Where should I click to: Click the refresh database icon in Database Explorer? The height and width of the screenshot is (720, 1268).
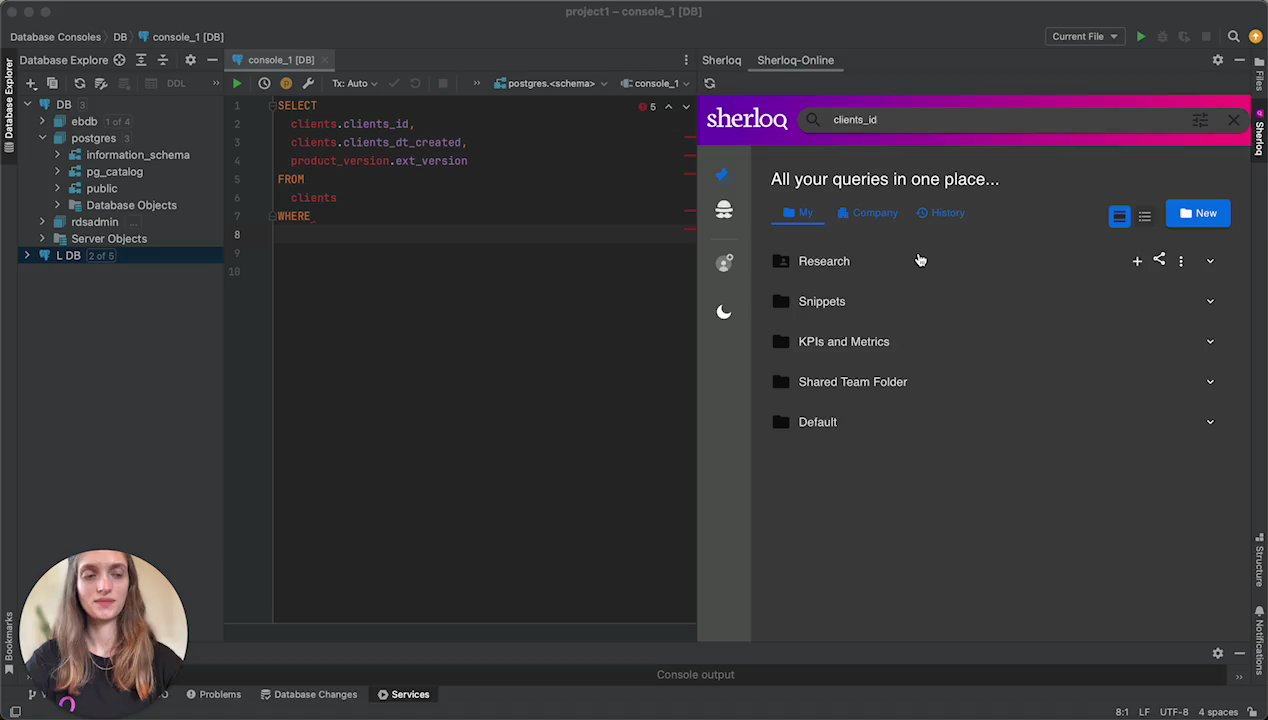pos(80,84)
